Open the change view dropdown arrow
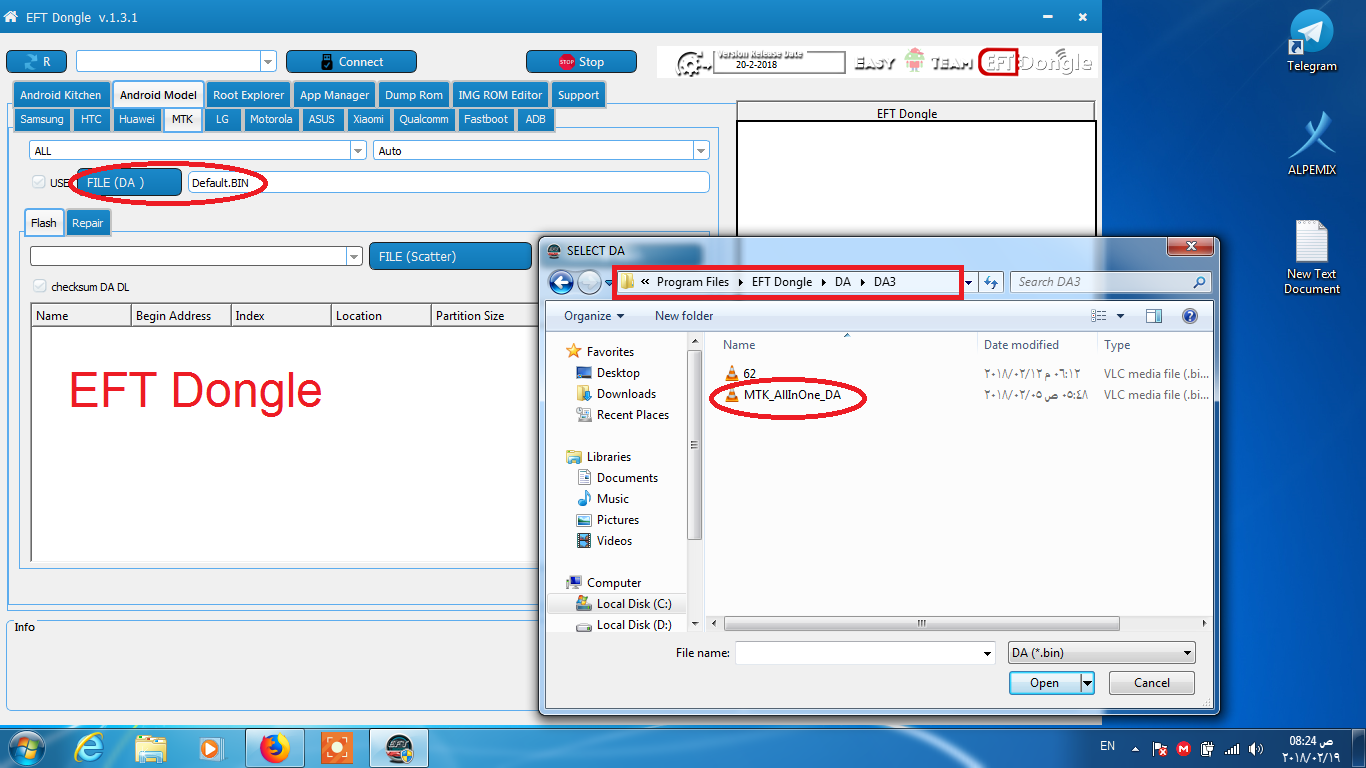Viewport: 1366px width, 768px height. tap(1120, 316)
